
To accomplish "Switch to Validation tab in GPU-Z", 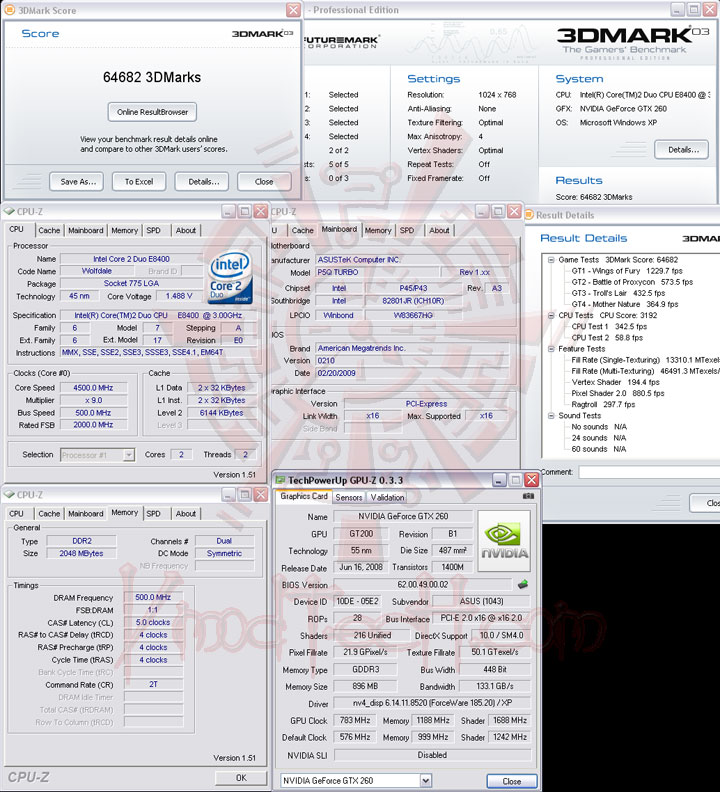I will pyautogui.click(x=387, y=497).
